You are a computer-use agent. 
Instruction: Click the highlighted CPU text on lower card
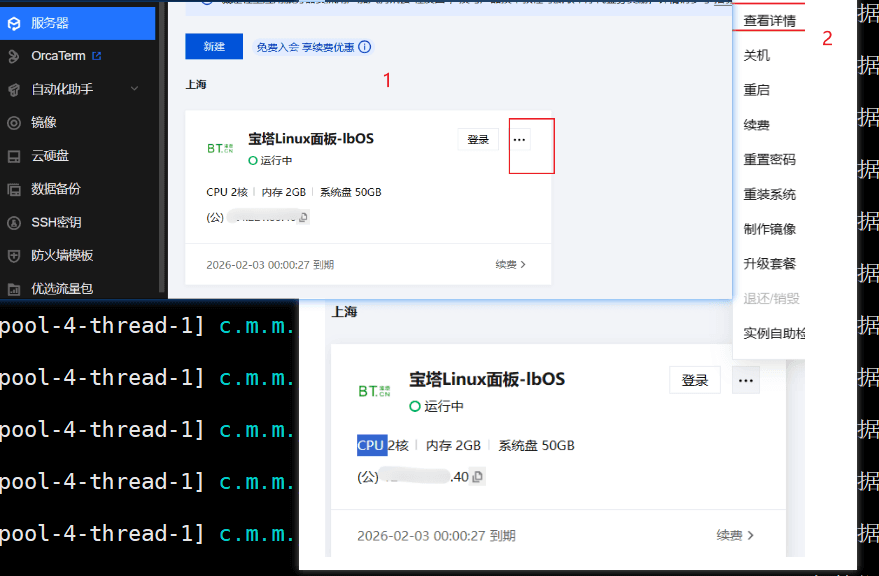click(372, 445)
